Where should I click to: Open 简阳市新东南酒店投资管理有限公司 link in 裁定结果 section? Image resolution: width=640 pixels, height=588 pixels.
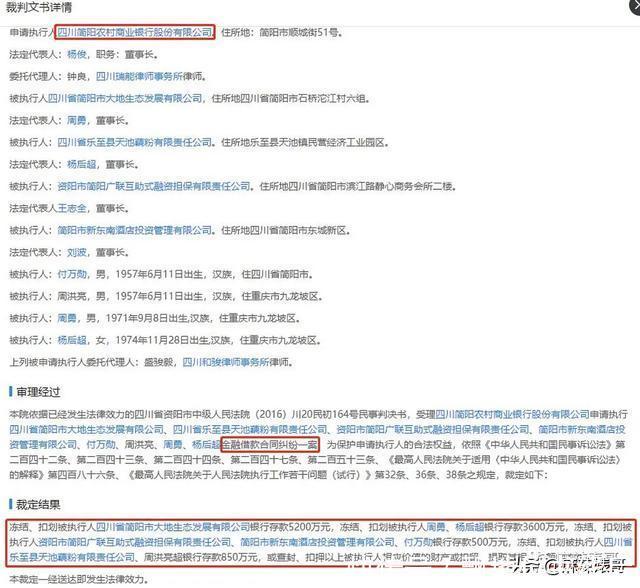(318, 542)
